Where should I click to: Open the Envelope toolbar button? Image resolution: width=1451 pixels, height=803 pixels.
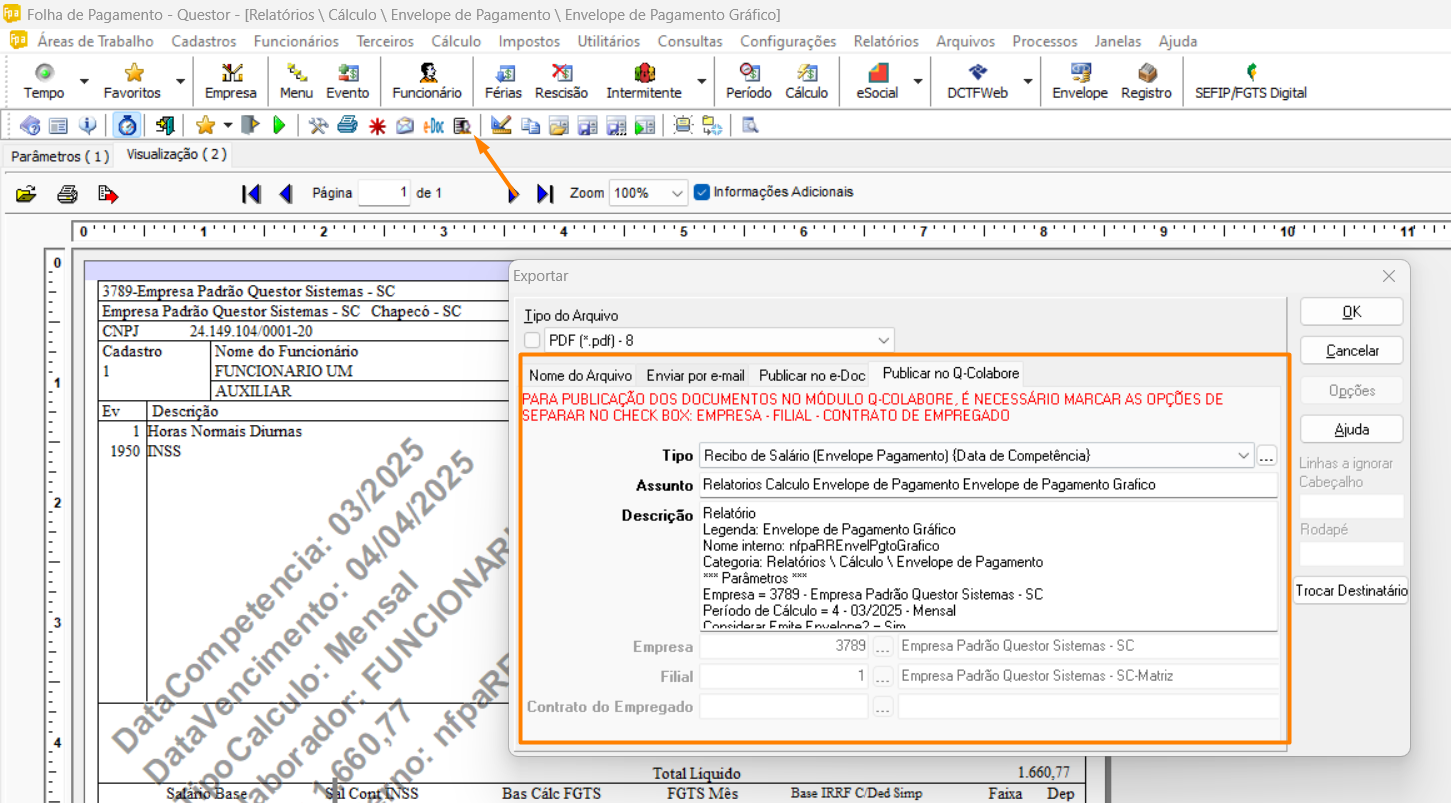point(1080,82)
